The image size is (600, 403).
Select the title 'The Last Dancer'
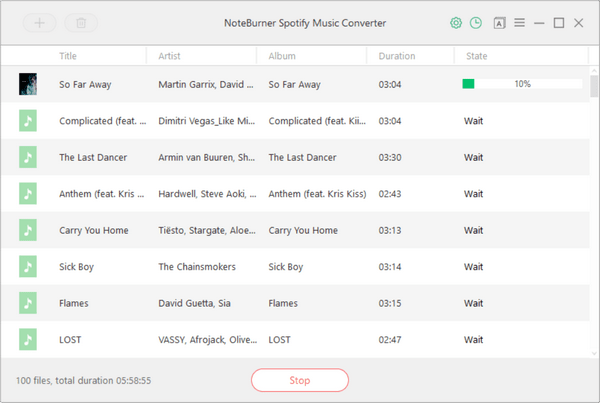coord(93,157)
